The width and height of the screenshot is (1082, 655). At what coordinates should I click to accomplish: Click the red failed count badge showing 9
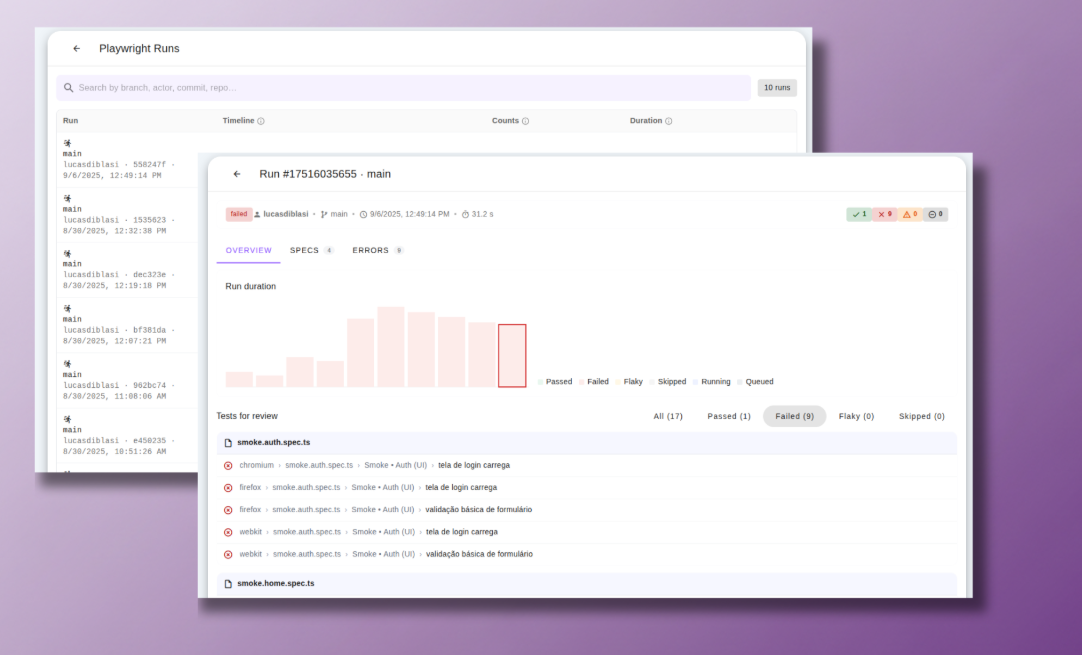pos(886,213)
